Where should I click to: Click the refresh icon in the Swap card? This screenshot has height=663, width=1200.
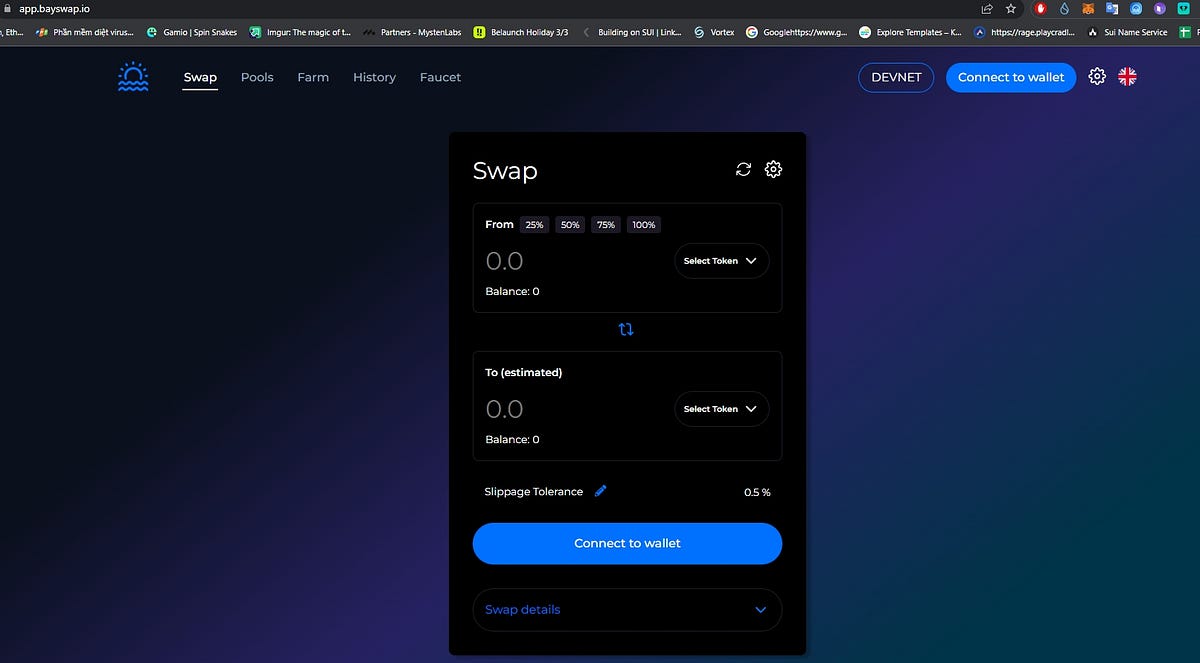[x=743, y=169]
